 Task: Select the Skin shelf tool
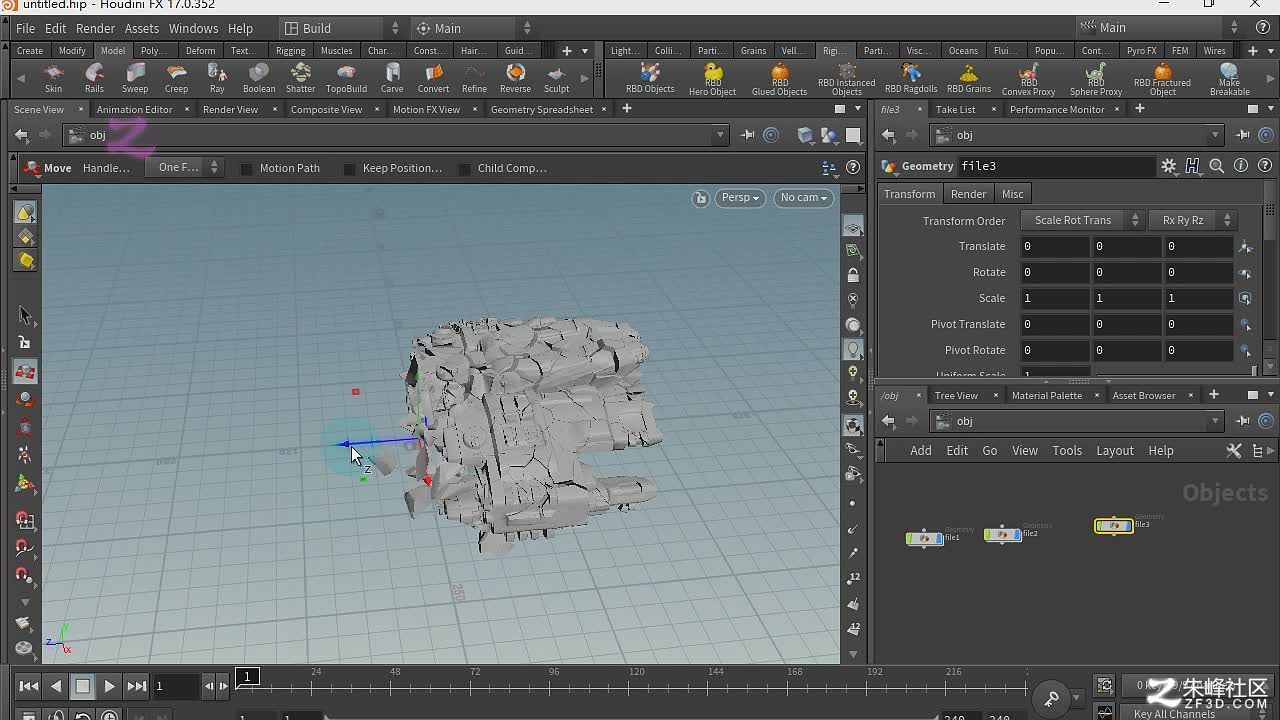point(53,78)
